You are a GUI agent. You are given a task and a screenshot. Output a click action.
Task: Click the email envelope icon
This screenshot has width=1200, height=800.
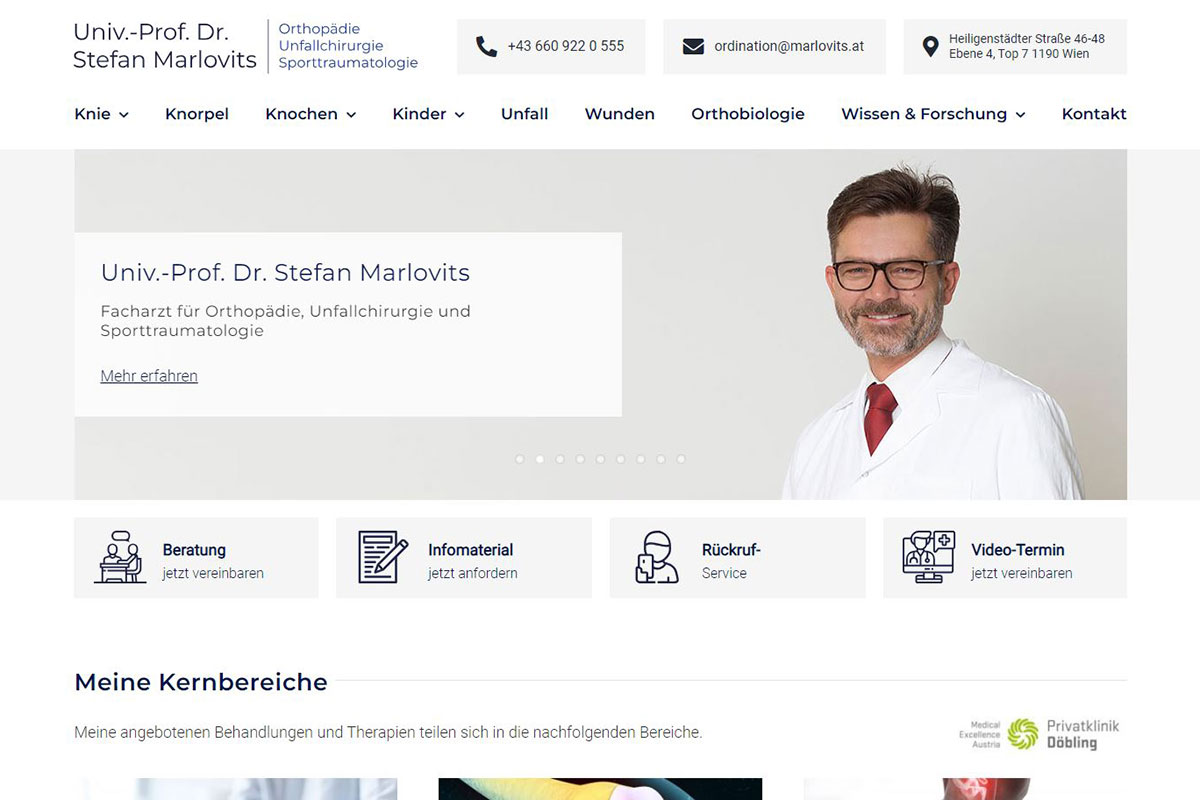693,46
